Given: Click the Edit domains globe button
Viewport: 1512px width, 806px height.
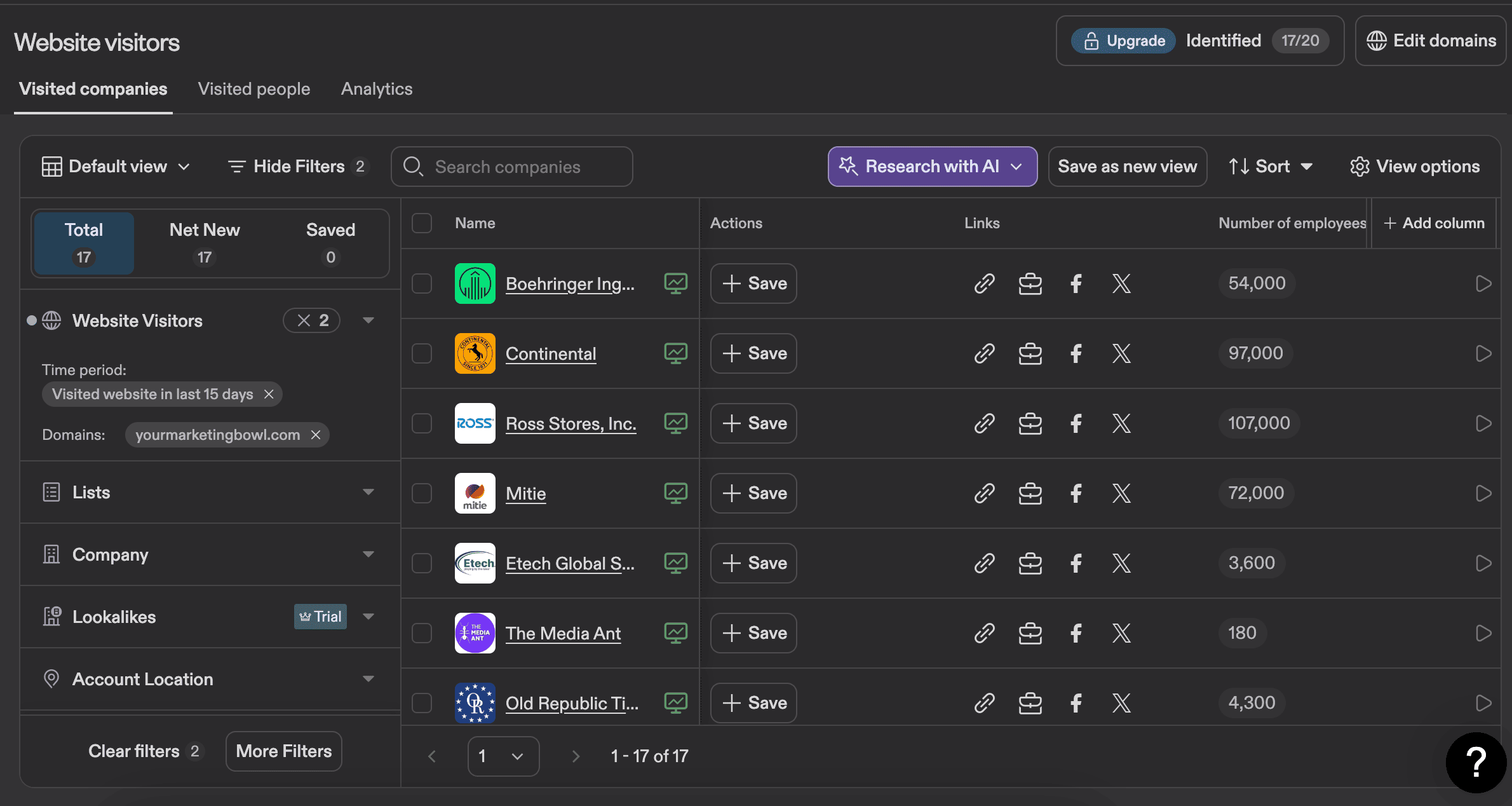Looking at the screenshot, I should (x=1431, y=41).
